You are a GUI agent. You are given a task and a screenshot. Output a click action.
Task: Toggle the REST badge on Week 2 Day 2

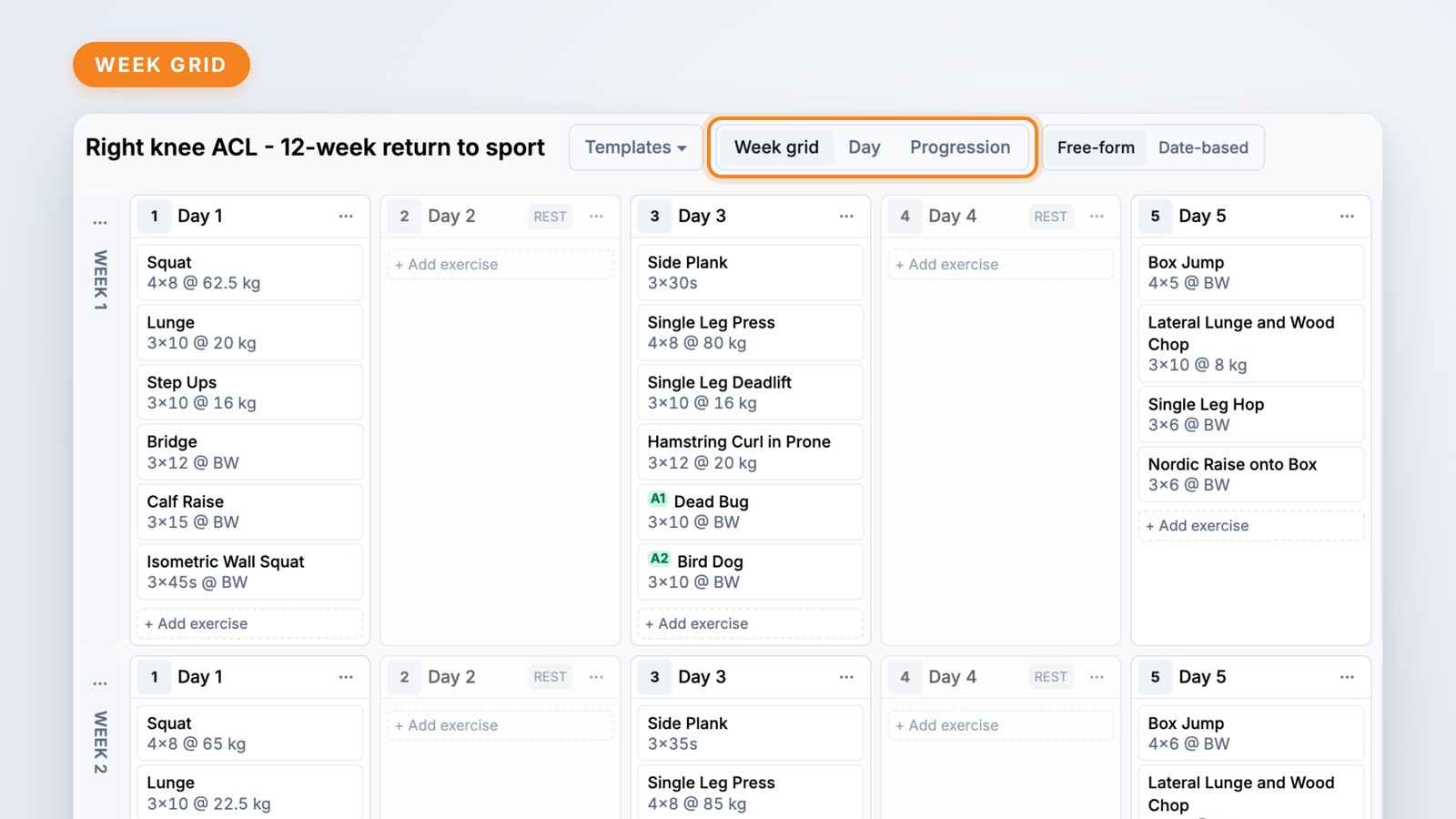pyautogui.click(x=550, y=677)
